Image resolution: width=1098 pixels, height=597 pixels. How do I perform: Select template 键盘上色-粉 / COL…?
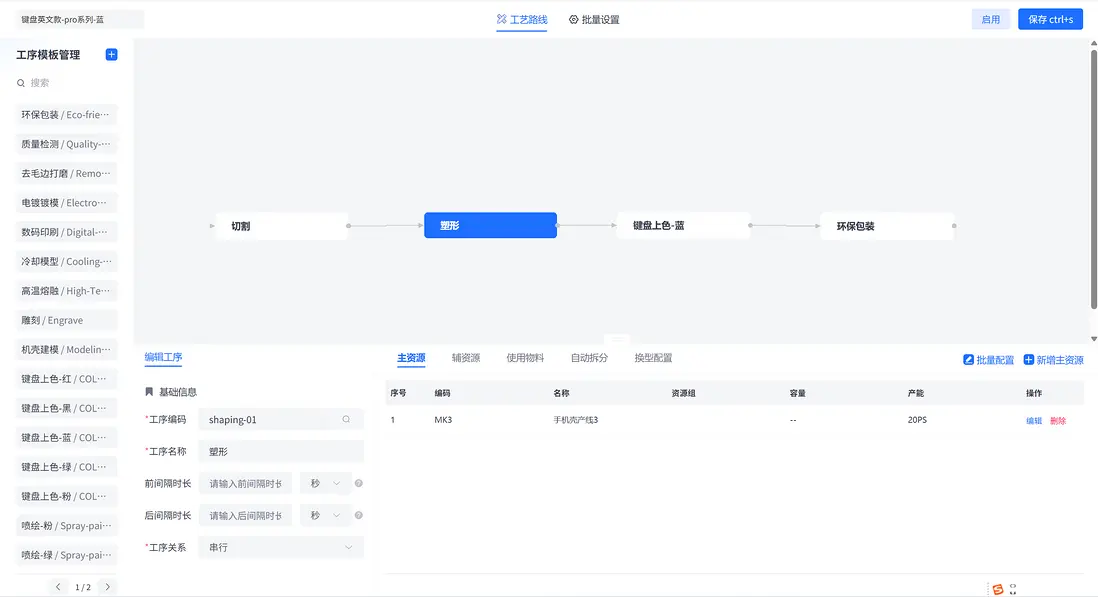[x=67, y=497]
